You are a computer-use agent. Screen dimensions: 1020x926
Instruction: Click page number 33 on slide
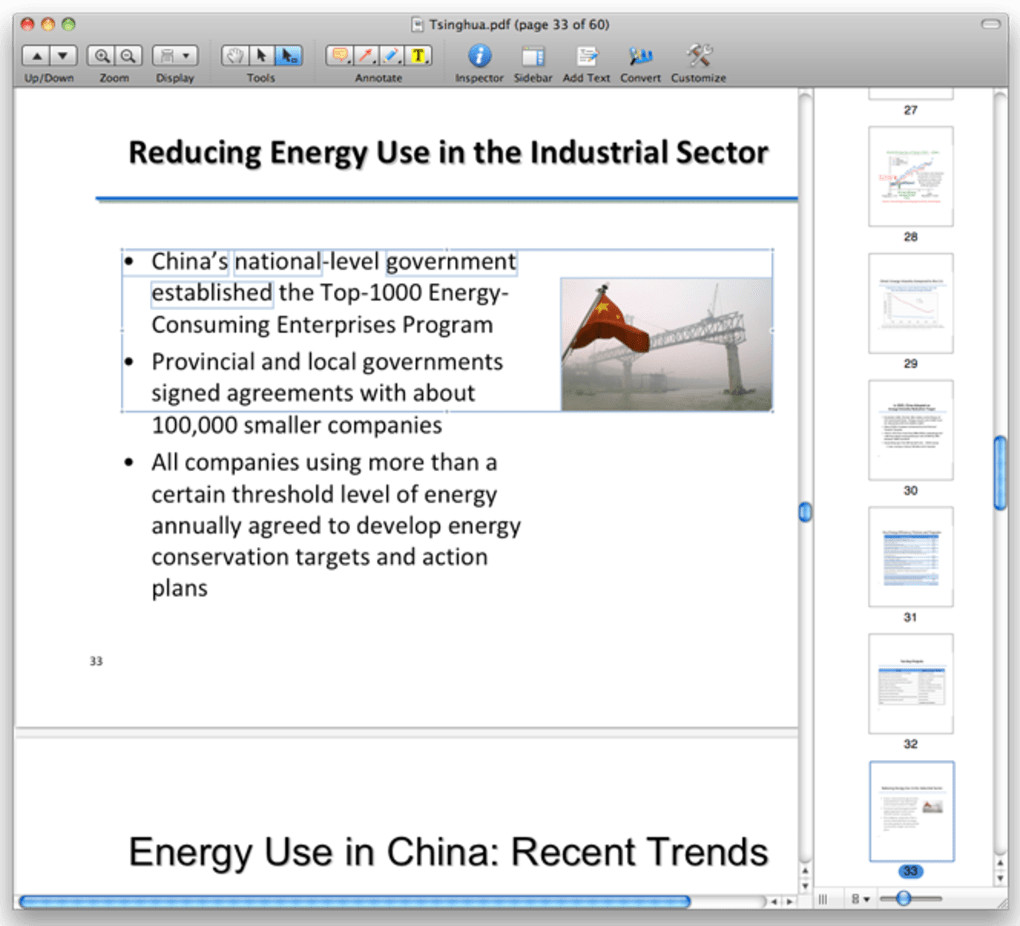96,661
